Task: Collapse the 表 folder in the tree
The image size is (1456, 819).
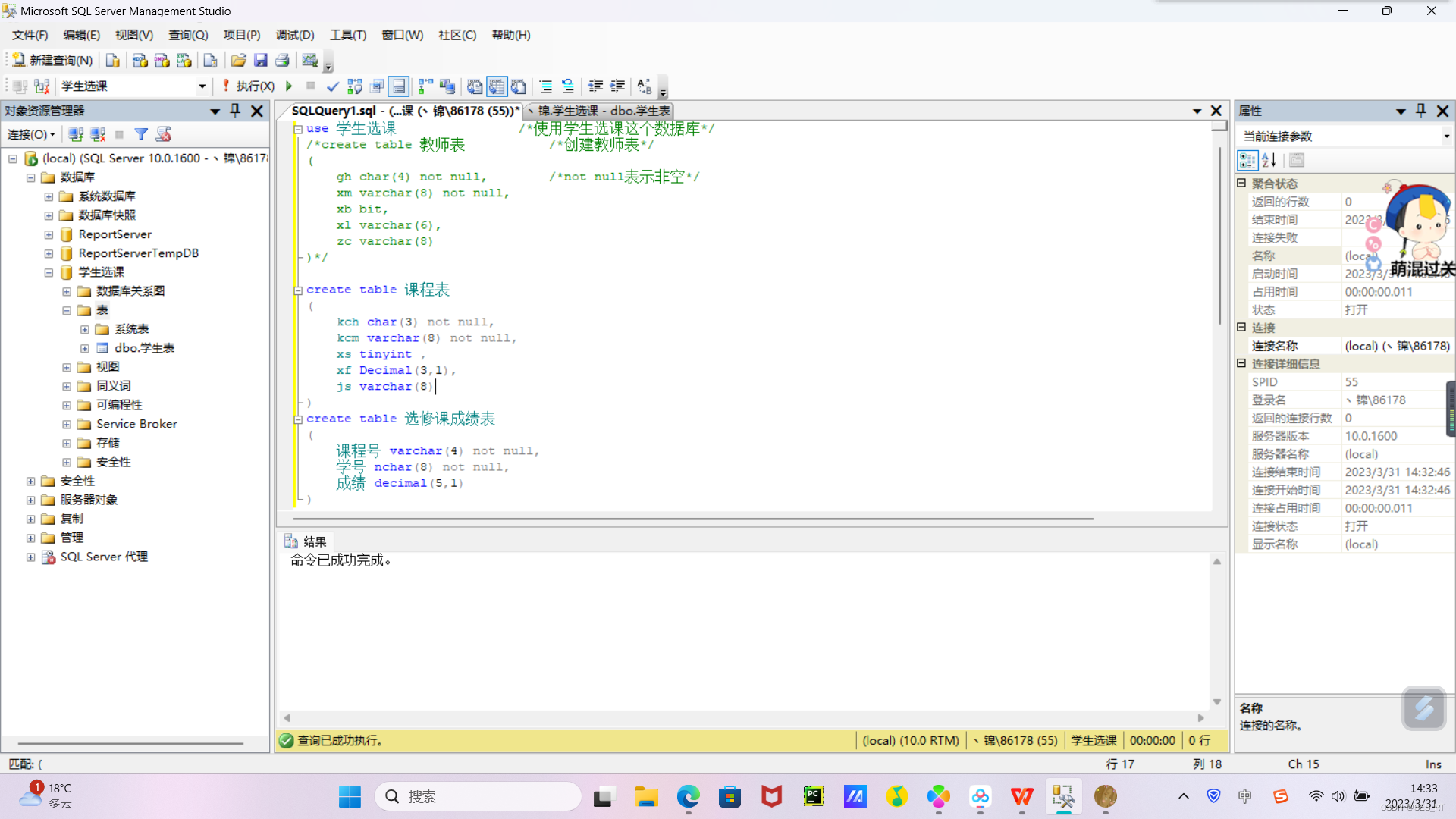Action: pos(67,310)
